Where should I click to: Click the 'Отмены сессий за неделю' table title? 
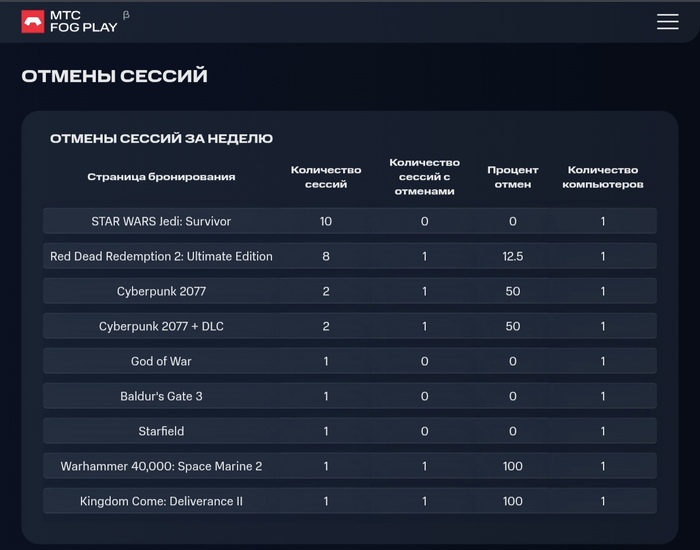161,139
